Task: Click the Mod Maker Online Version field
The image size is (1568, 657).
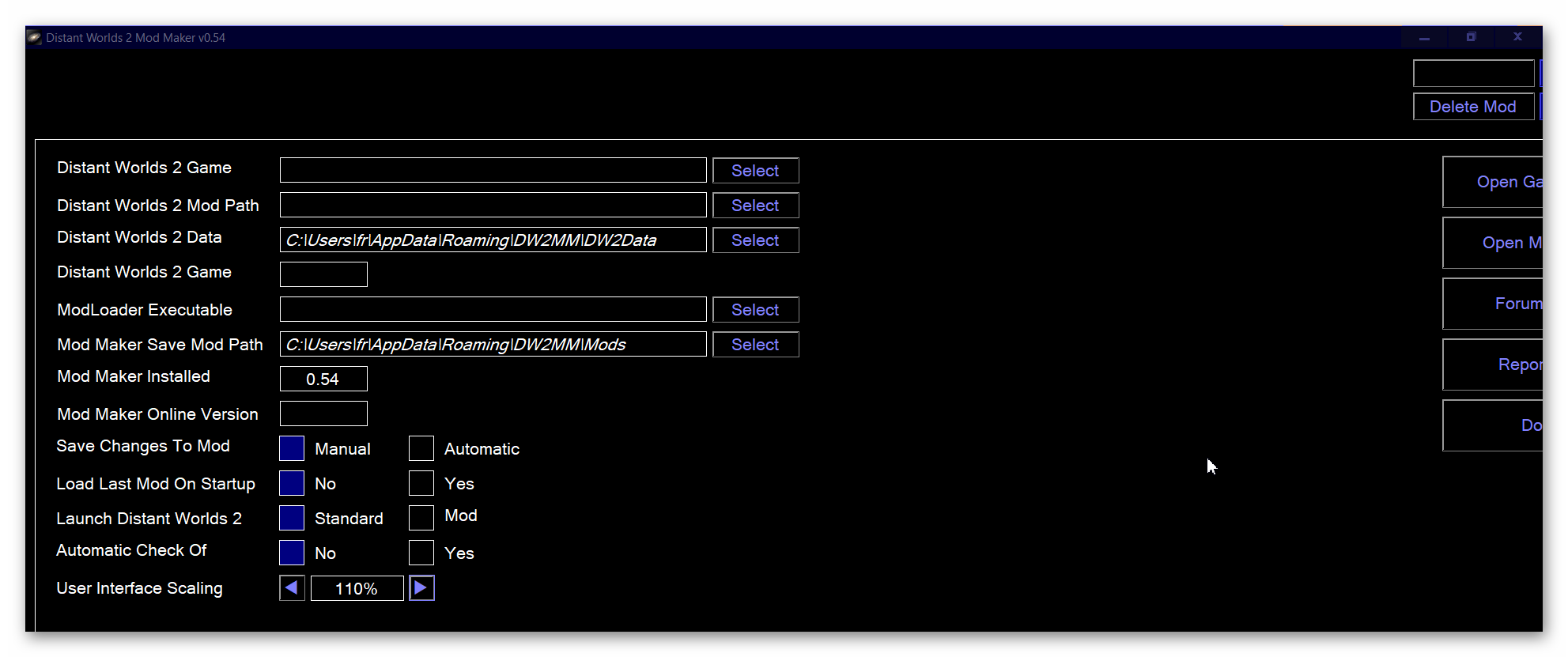Action: pos(323,413)
